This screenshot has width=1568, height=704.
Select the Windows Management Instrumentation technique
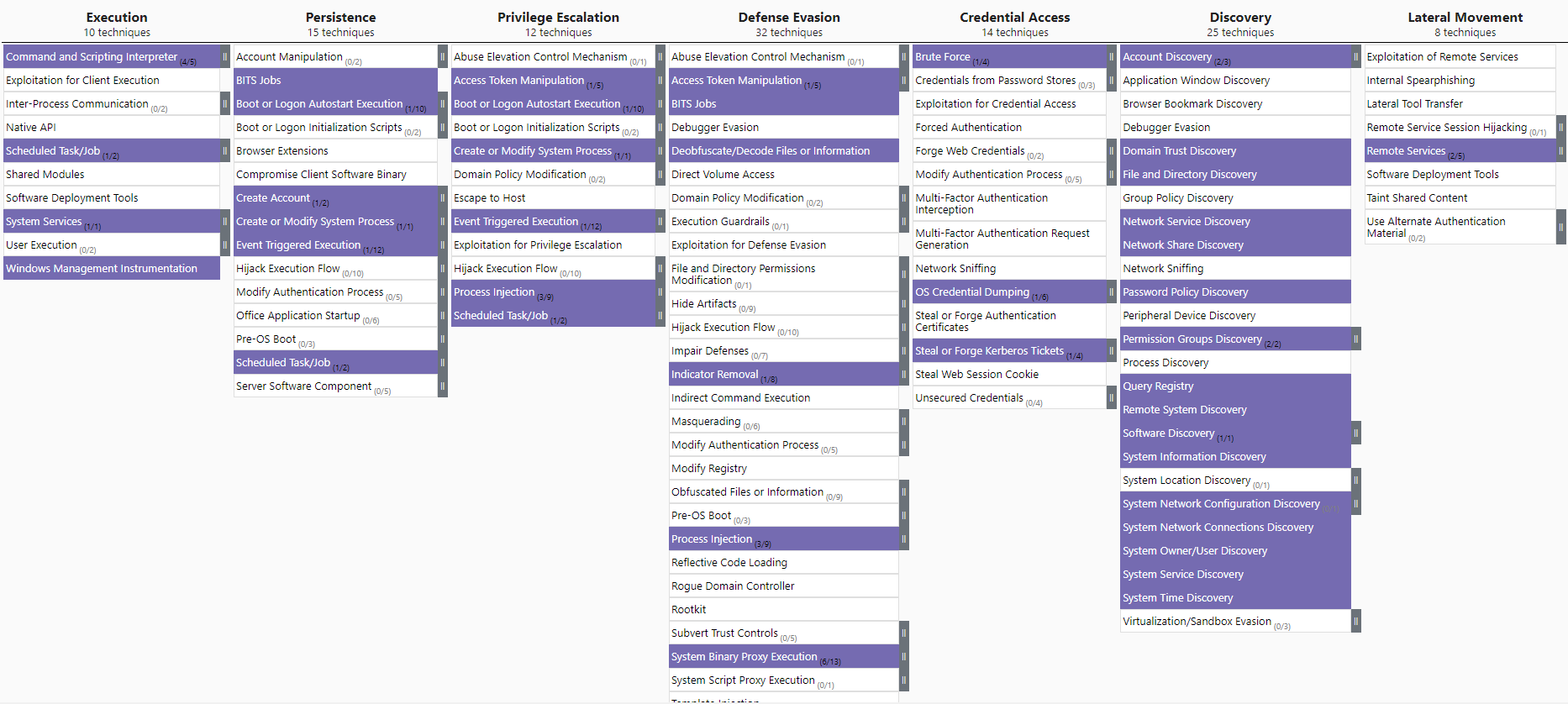pos(112,268)
